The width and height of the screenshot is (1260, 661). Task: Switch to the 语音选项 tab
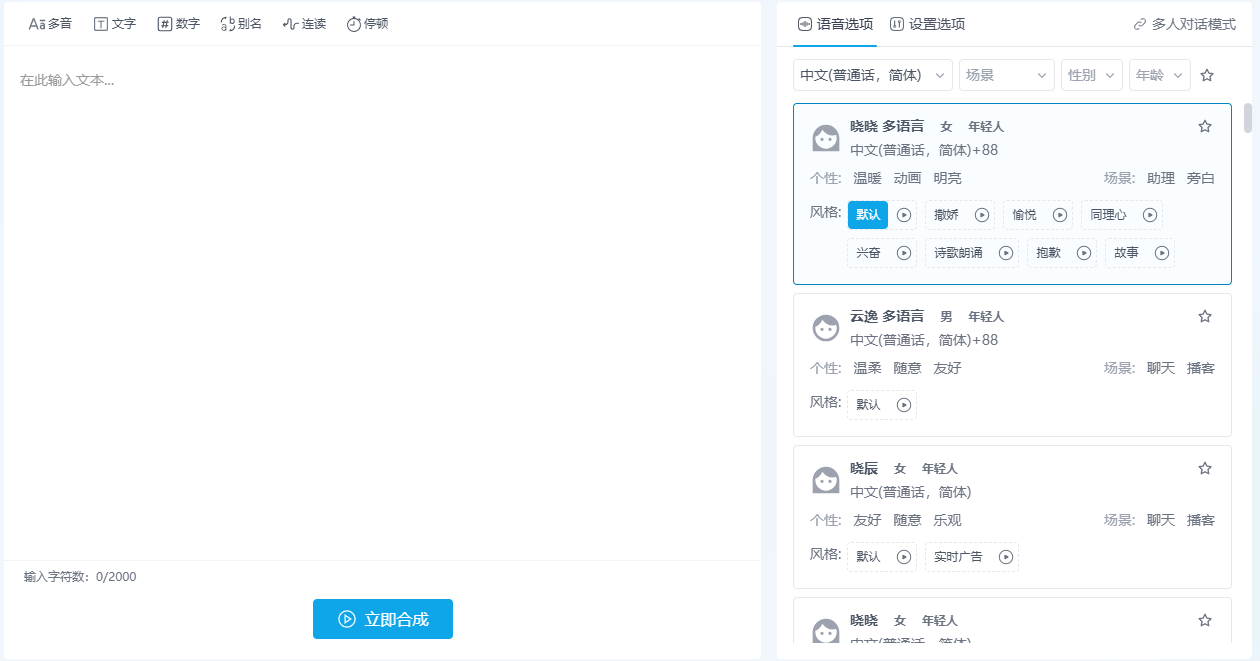pyautogui.click(x=835, y=24)
